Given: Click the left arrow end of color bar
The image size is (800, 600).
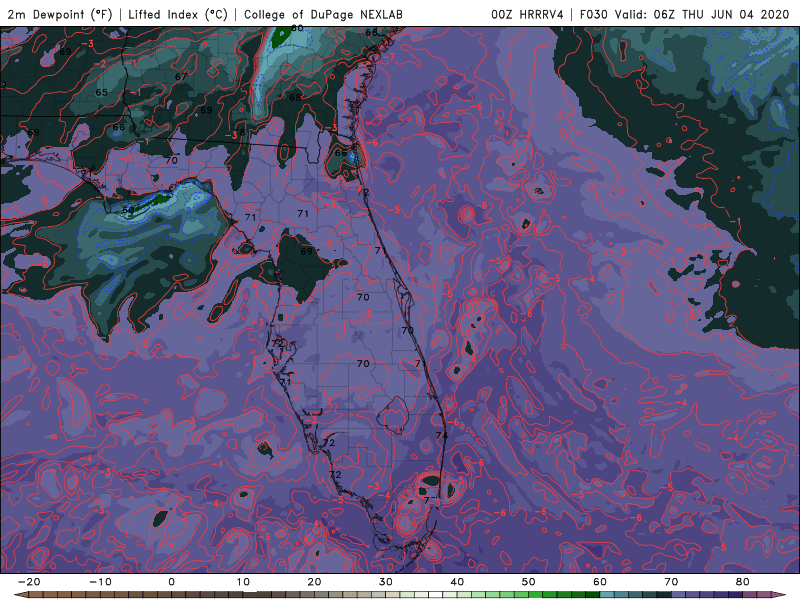Looking at the screenshot, I should tap(20, 595).
